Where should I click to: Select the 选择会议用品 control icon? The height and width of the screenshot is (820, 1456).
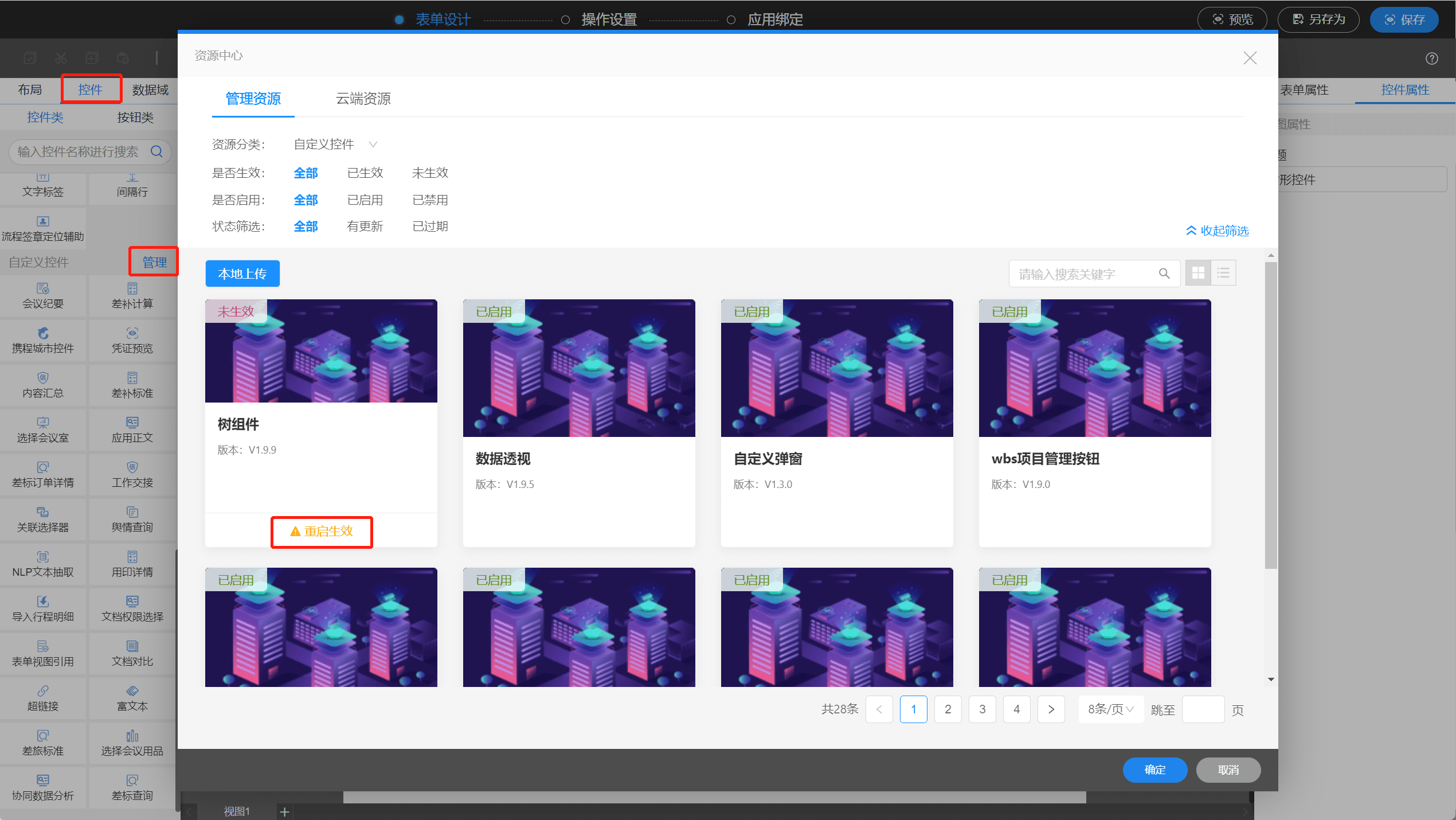(132, 736)
